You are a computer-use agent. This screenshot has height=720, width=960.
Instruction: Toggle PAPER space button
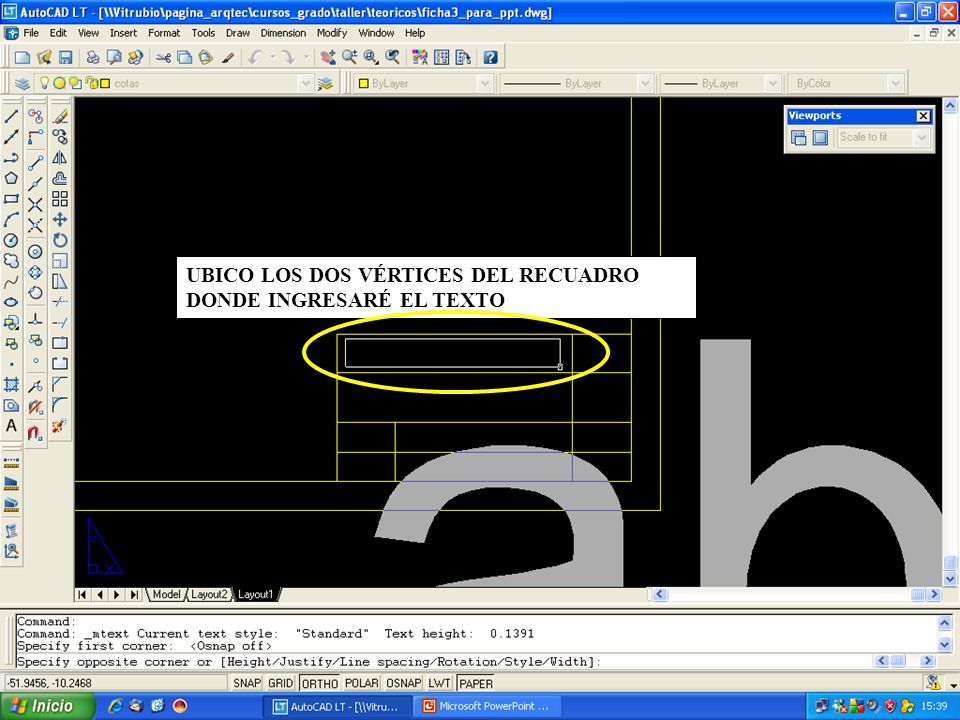[x=476, y=683]
